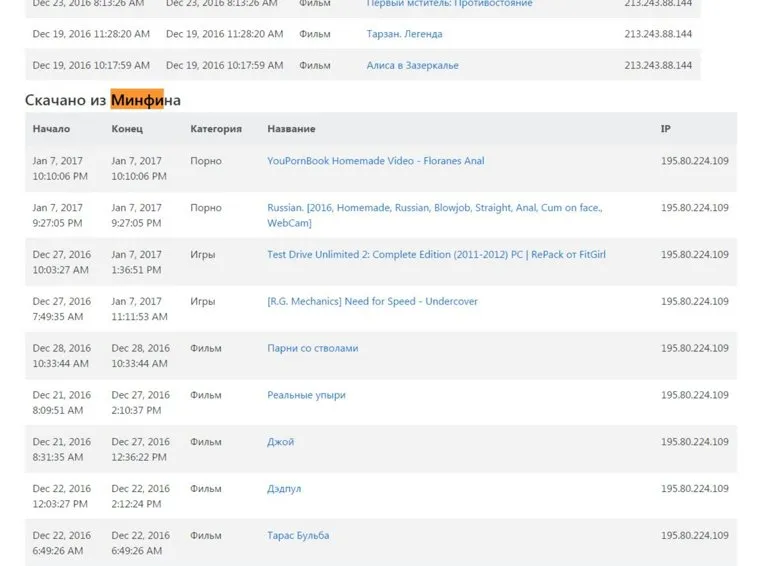760x566 pixels.
Task: Click the Парни со стволами link
Action: tap(312, 349)
